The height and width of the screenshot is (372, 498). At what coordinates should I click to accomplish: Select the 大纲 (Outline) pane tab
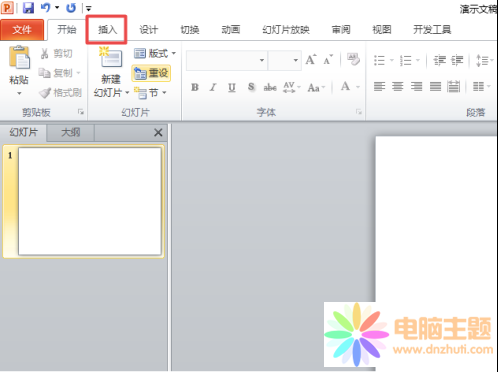click(71, 132)
